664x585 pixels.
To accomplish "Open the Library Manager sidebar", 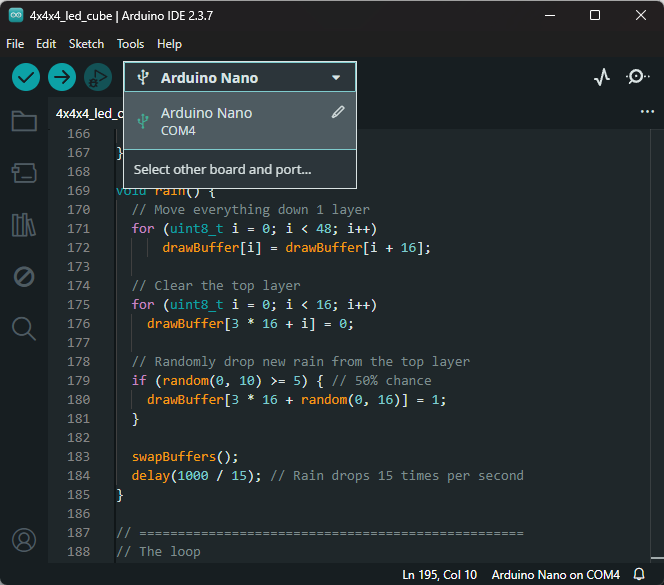I will pos(24,225).
